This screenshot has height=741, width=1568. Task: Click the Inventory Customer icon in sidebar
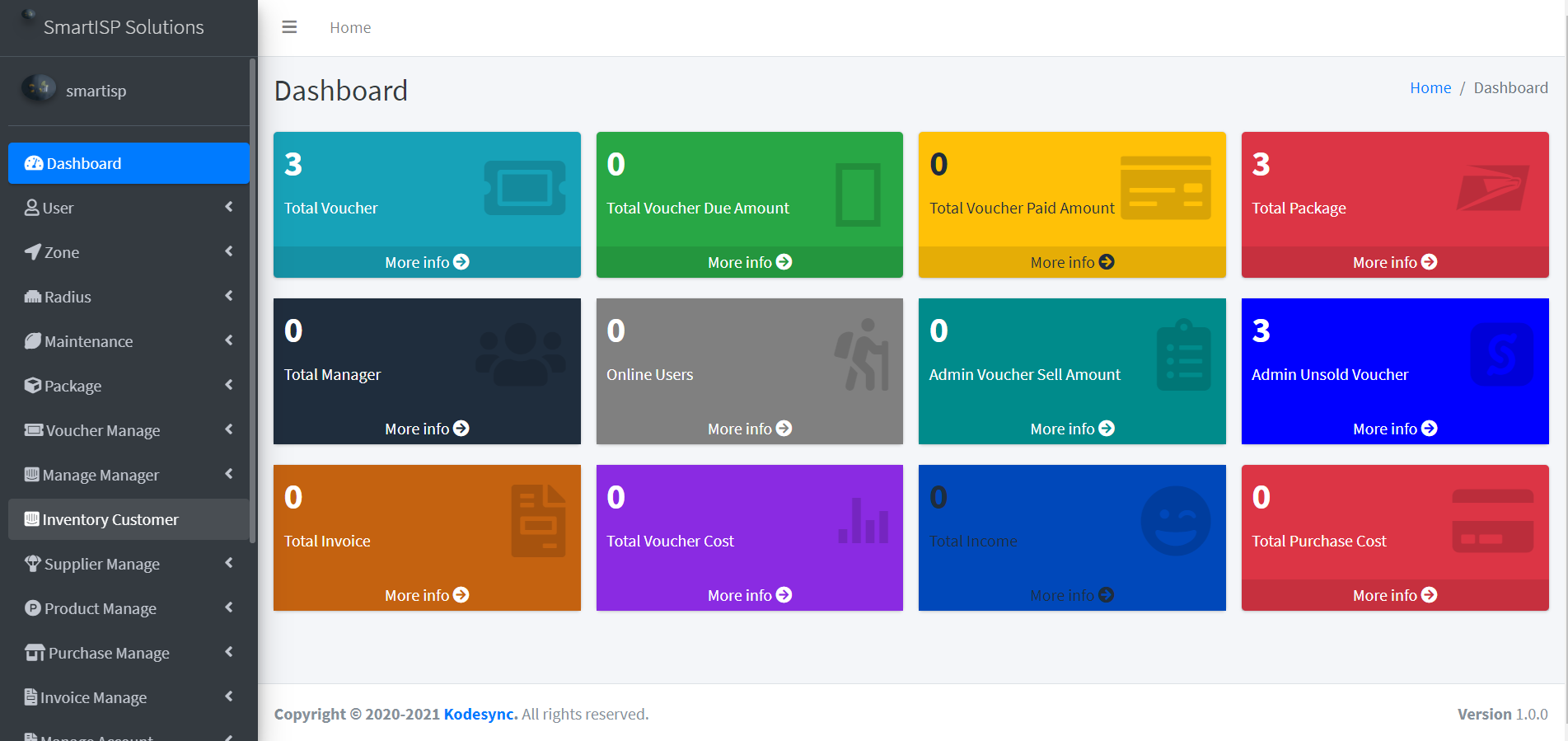click(x=32, y=519)
